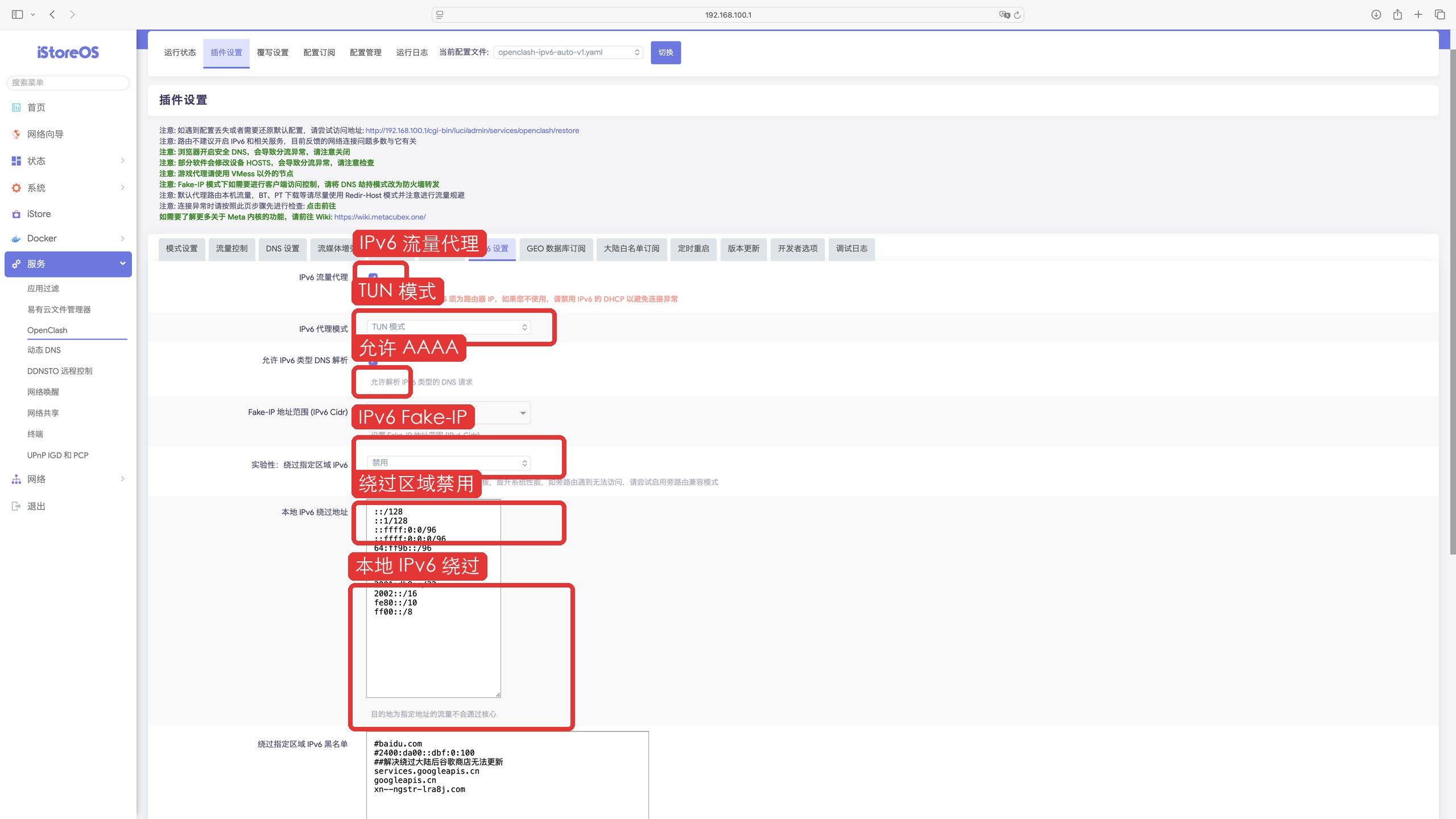1456x819 pixels.
Task: Select the 开发者选项 settings tab
Action: (798, 249)
